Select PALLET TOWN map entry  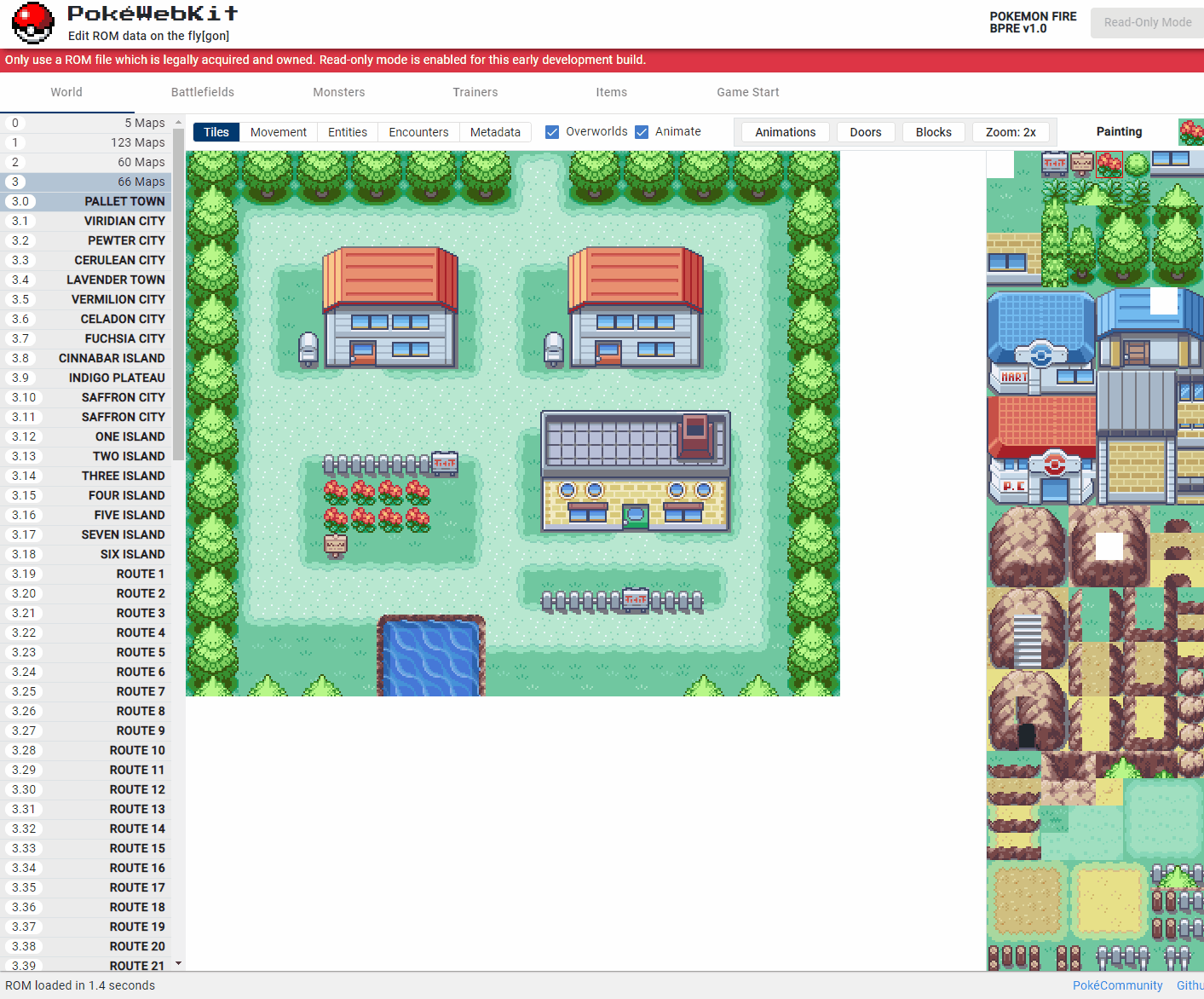point(86,201)
